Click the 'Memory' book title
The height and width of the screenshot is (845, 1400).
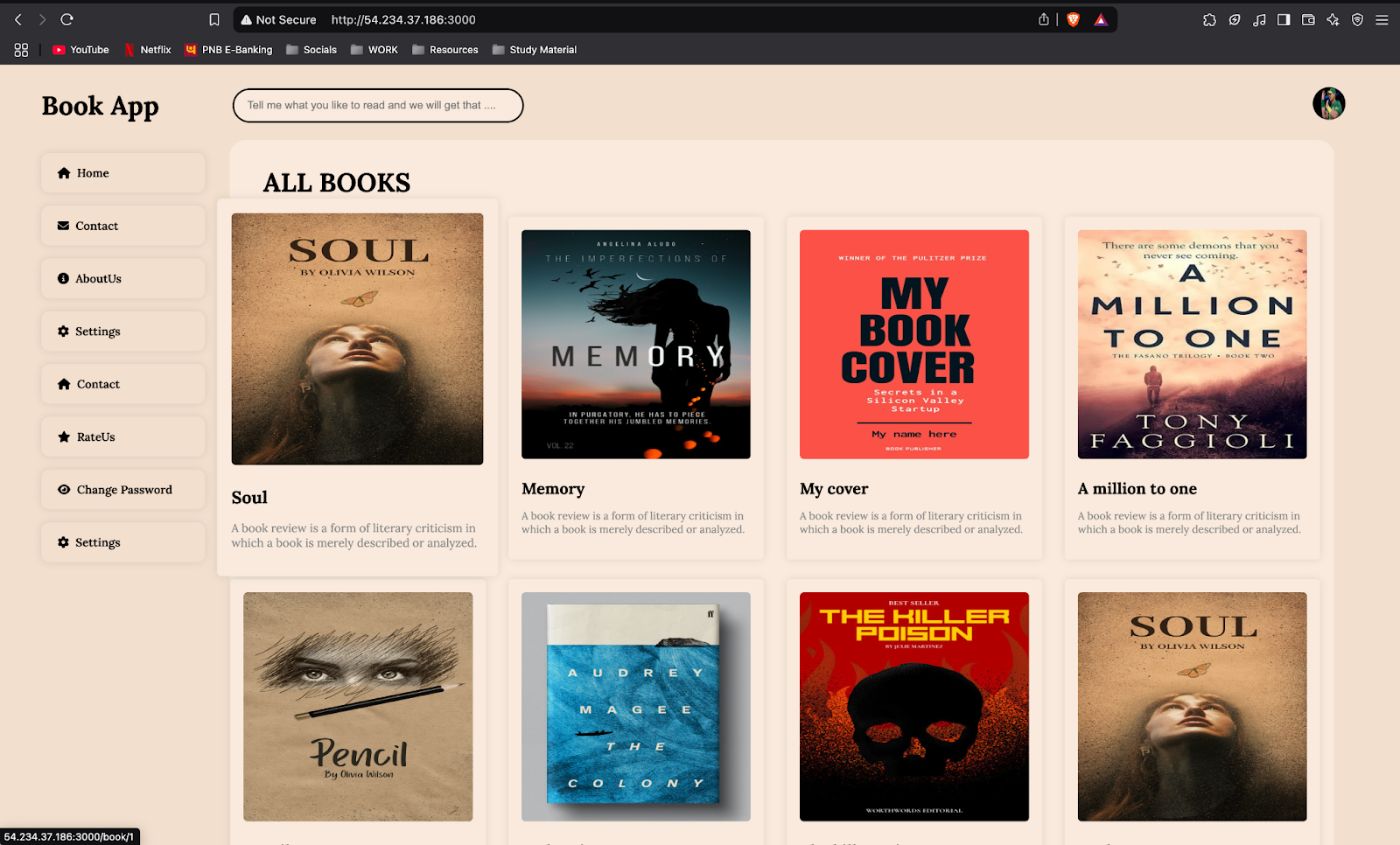tap(553, 489)
